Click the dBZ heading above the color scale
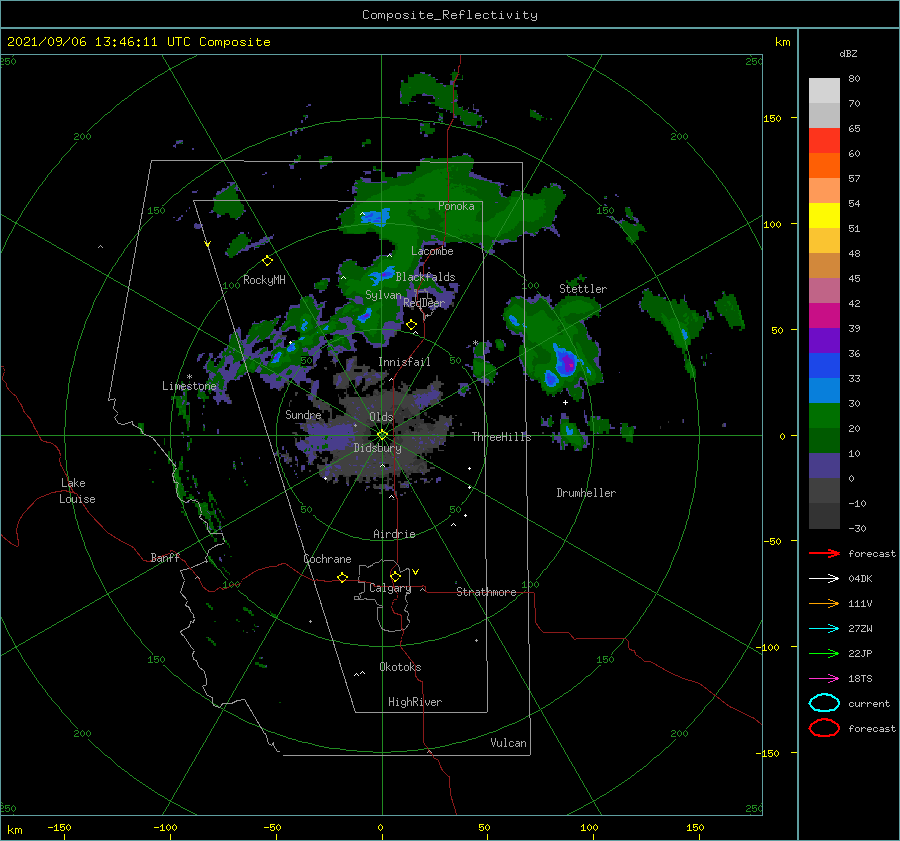Screen dimensions: 900x841 tap(848, 54)
